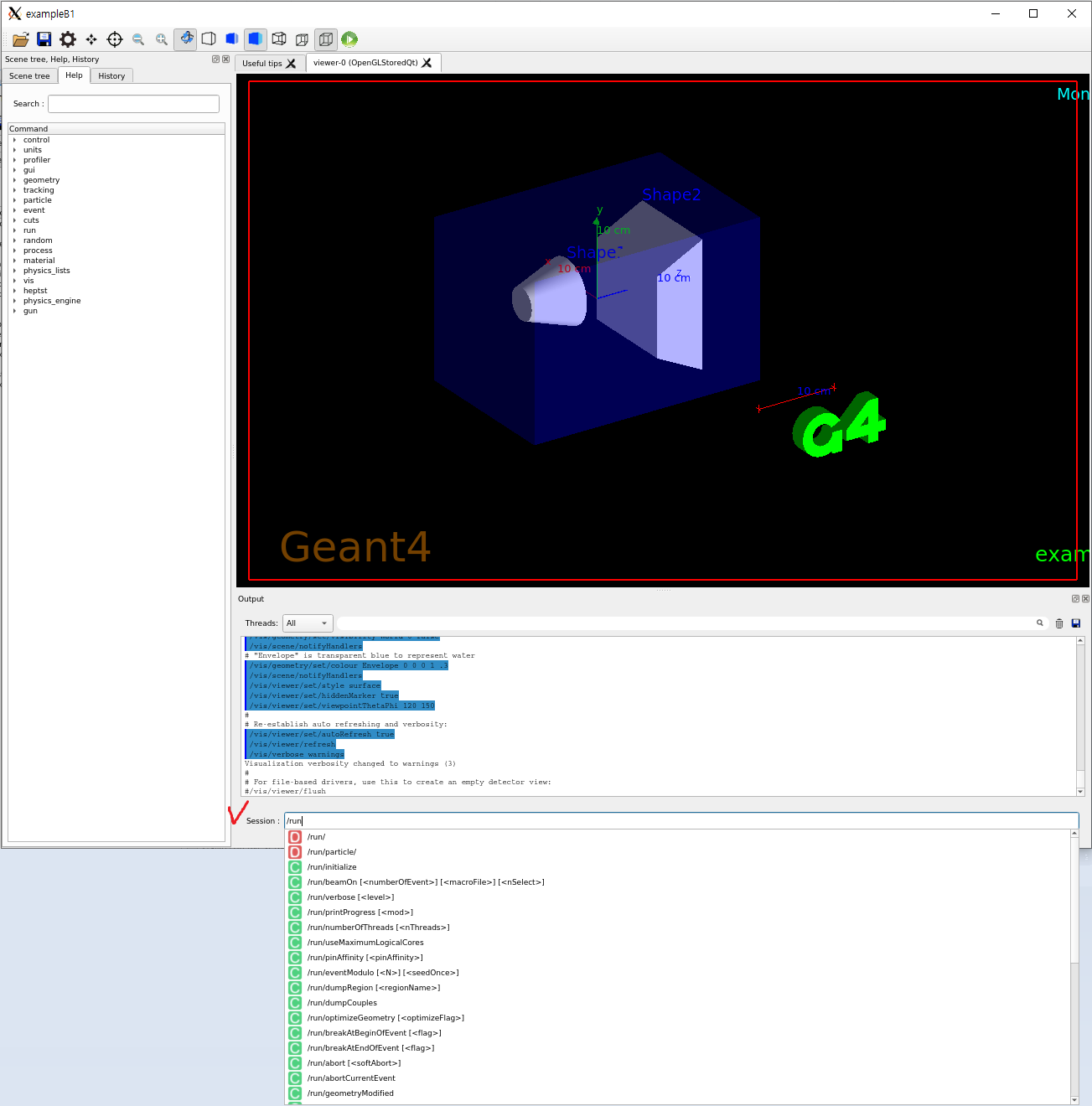
Task: Select the move arrows tool
Action: pyautogui.click(x=91, y=39)
